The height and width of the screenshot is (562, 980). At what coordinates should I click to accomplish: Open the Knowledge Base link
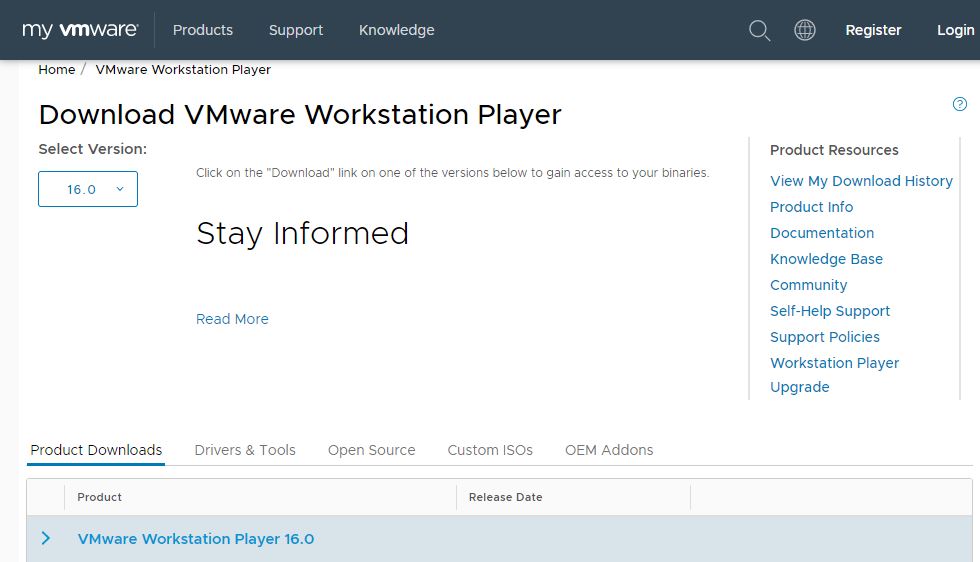point(826,259)
